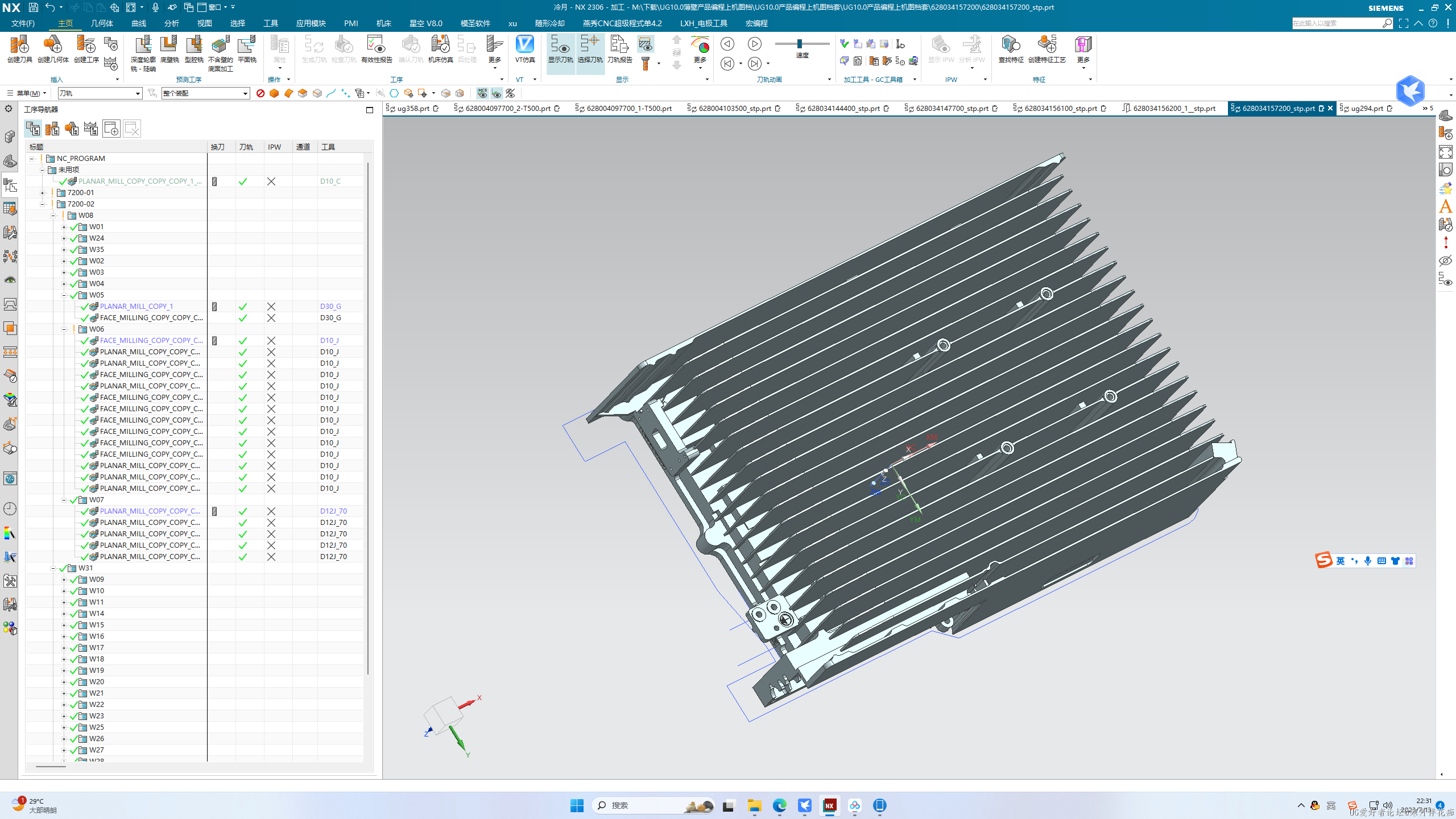Click the Create Operation (创建工序) icon
The width and height of the screenshot is (1456, 819).
click(x=86, y=49)
